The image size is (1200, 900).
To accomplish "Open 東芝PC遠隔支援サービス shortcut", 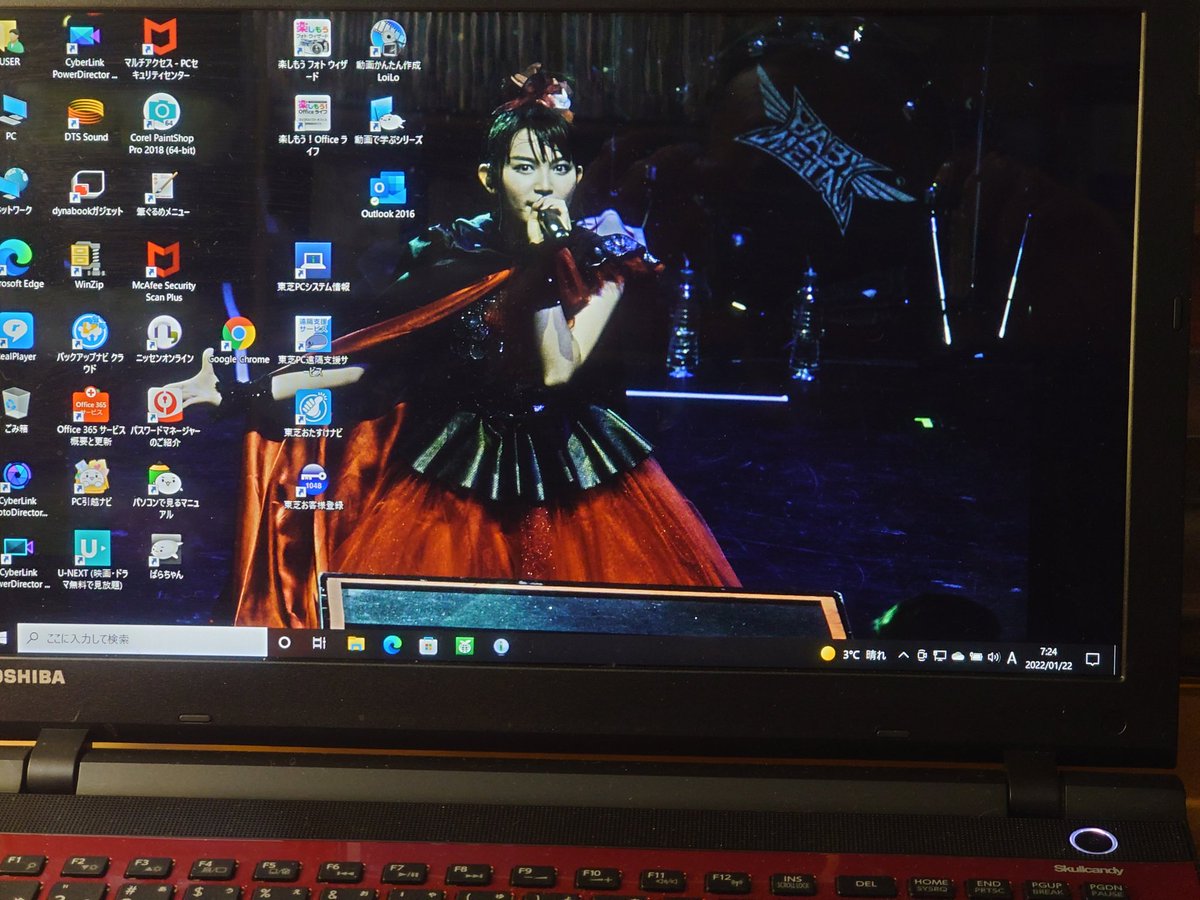I will pyautogui.click(x=313, y=346).
